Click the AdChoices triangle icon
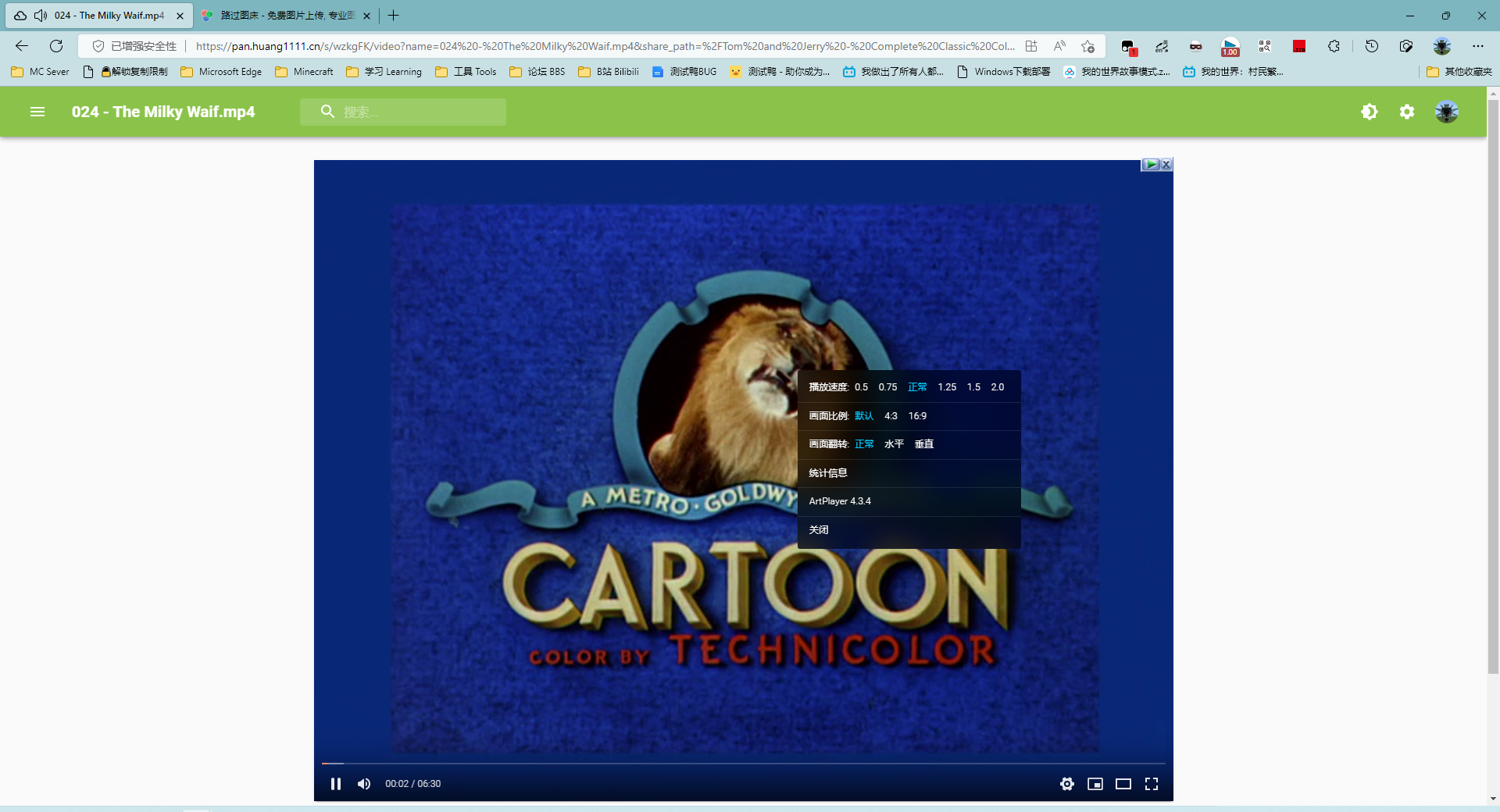Screen dimensions: 1500x812 click(1151, 165)
